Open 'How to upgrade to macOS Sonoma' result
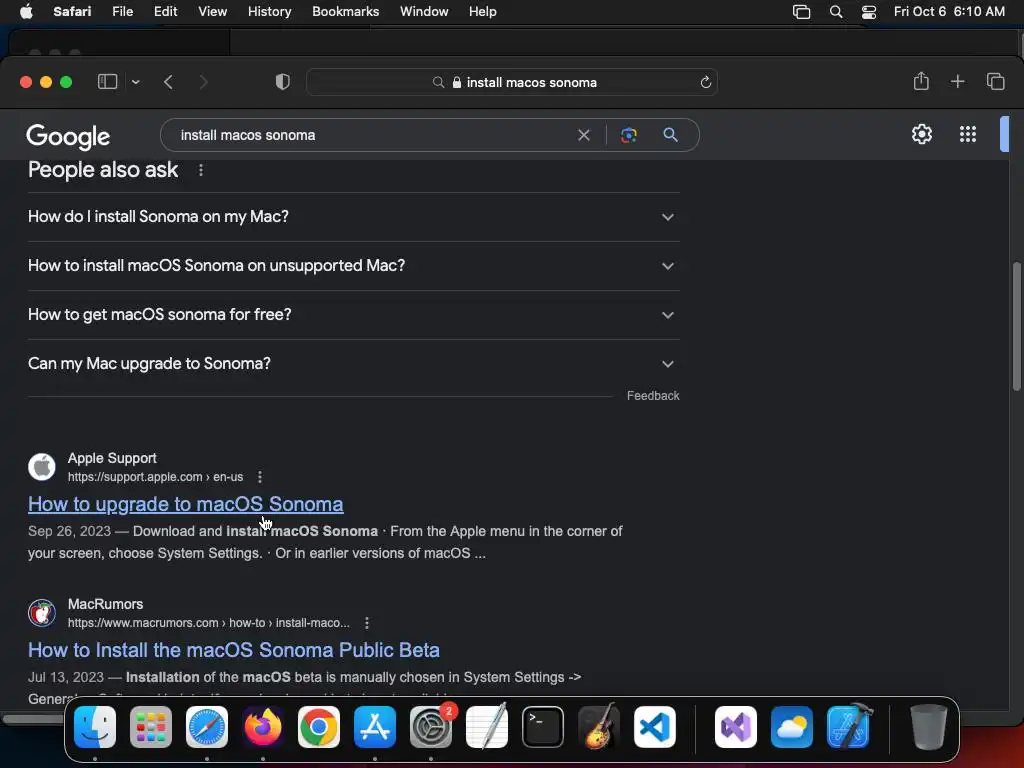Image resolution: width=1024 pixels, height=768 pixels. coord(185,504)
